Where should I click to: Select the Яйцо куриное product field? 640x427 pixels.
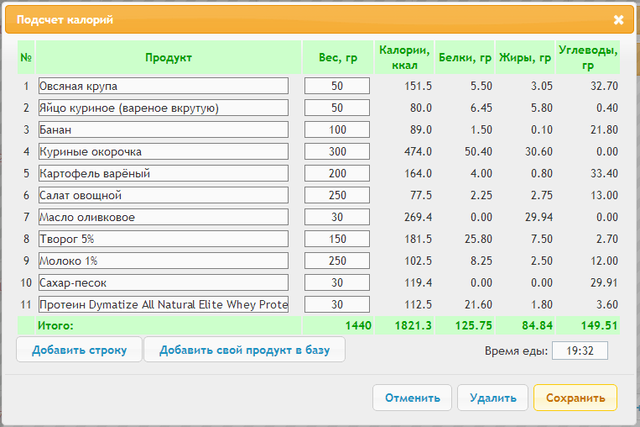[x=163, y=108]
